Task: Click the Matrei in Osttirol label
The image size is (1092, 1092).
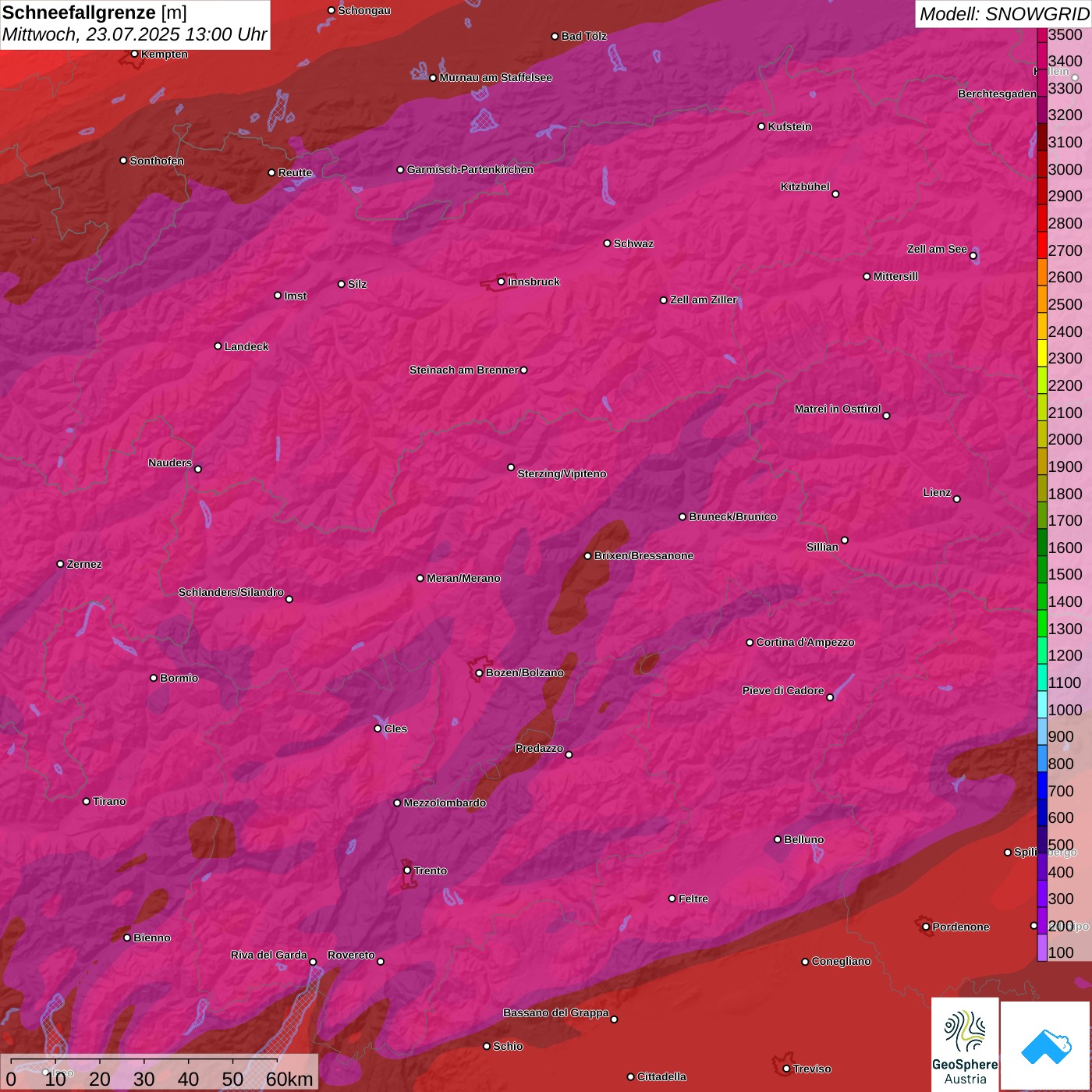Action: (x=838, y=409)
